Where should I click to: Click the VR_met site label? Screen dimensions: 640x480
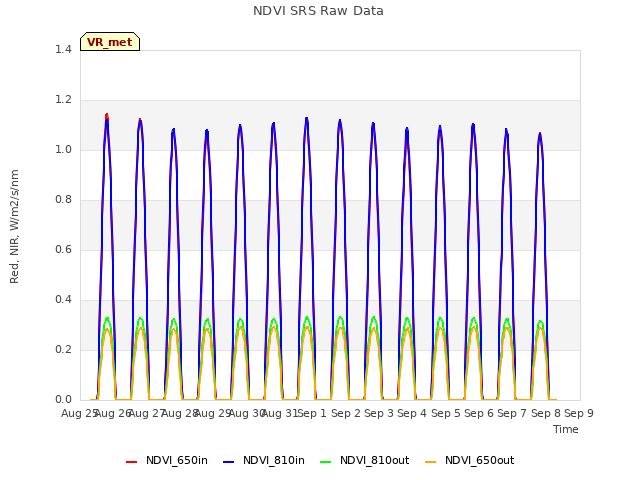click(110, 42)
